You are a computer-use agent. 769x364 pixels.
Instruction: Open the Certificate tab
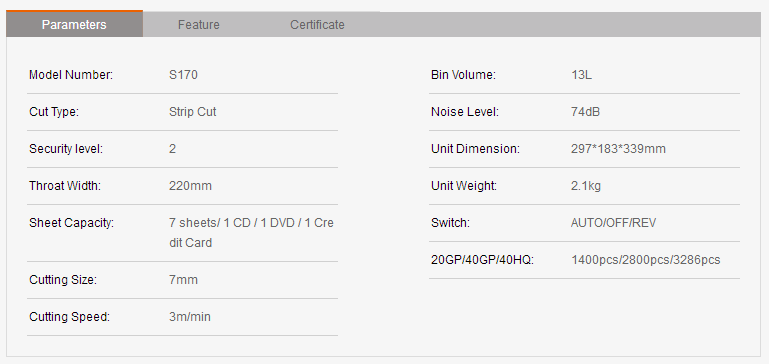tap(317, 25)
